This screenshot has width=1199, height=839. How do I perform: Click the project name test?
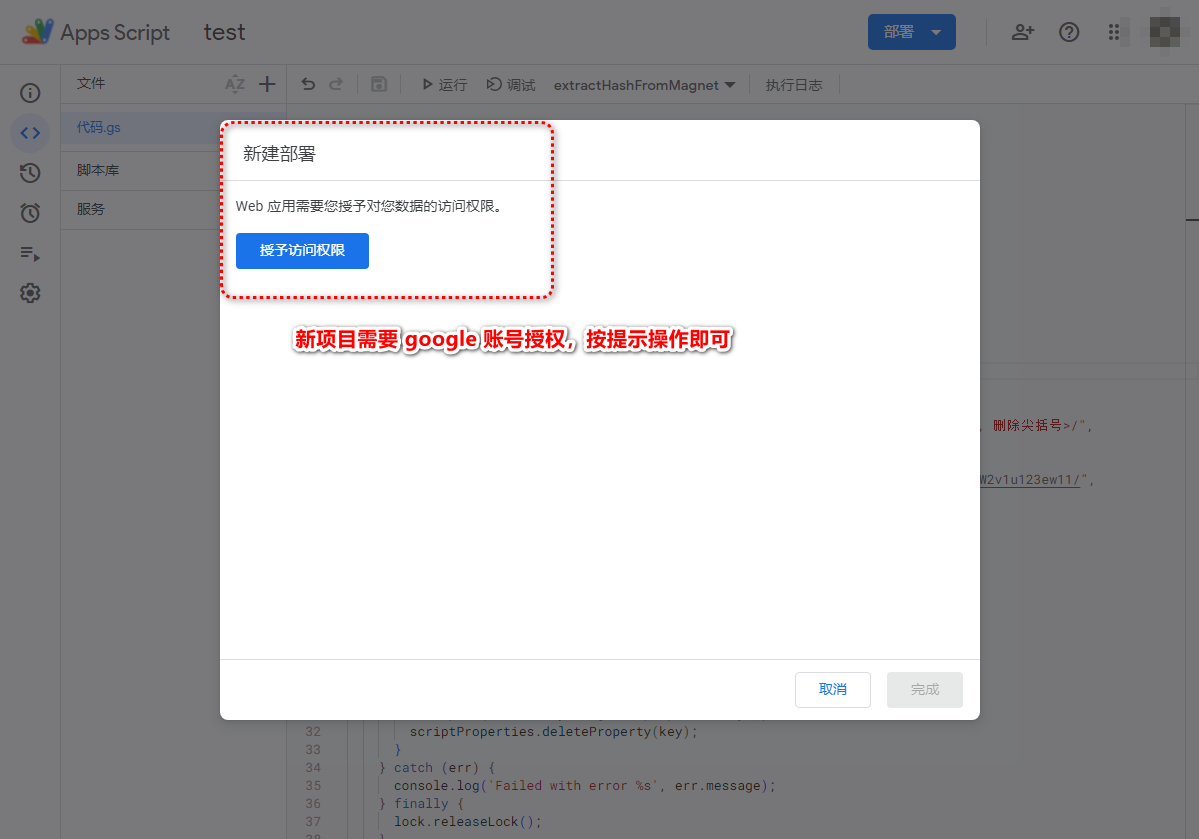click(x=224, y=32)
